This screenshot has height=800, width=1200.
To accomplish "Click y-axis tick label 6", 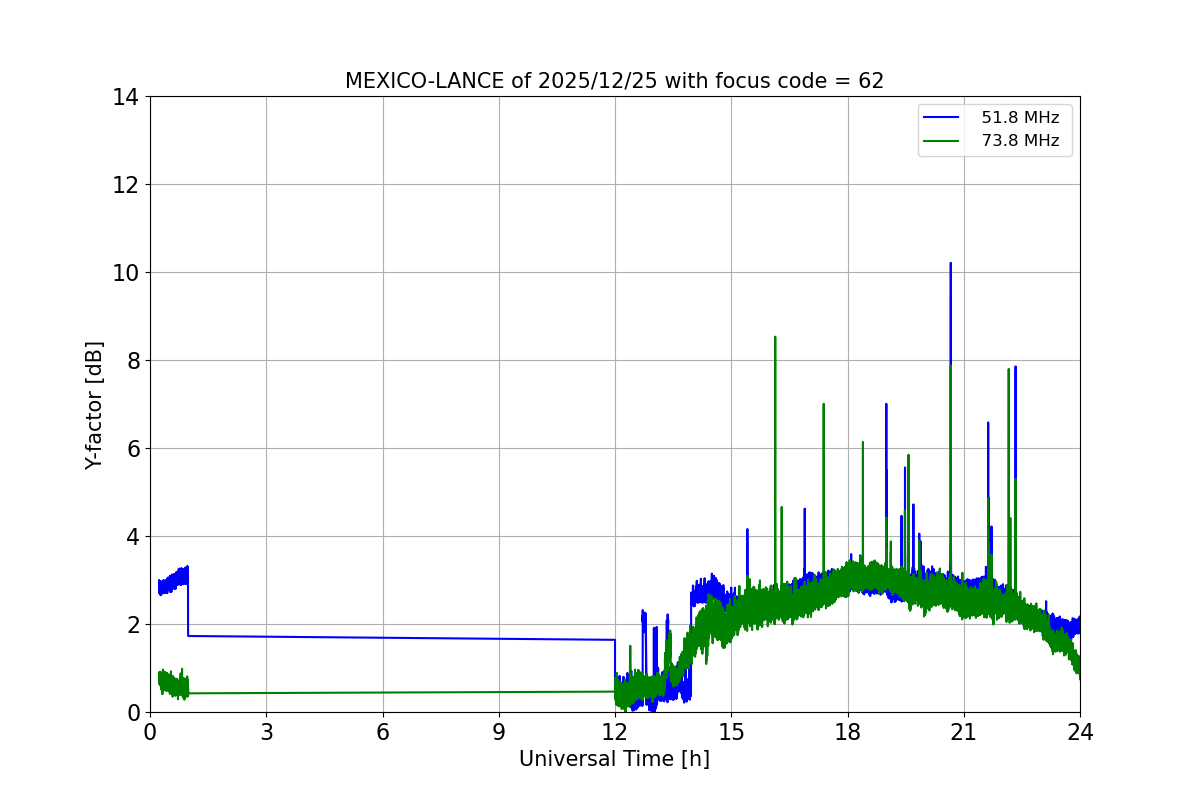I will tap(131, 448).
